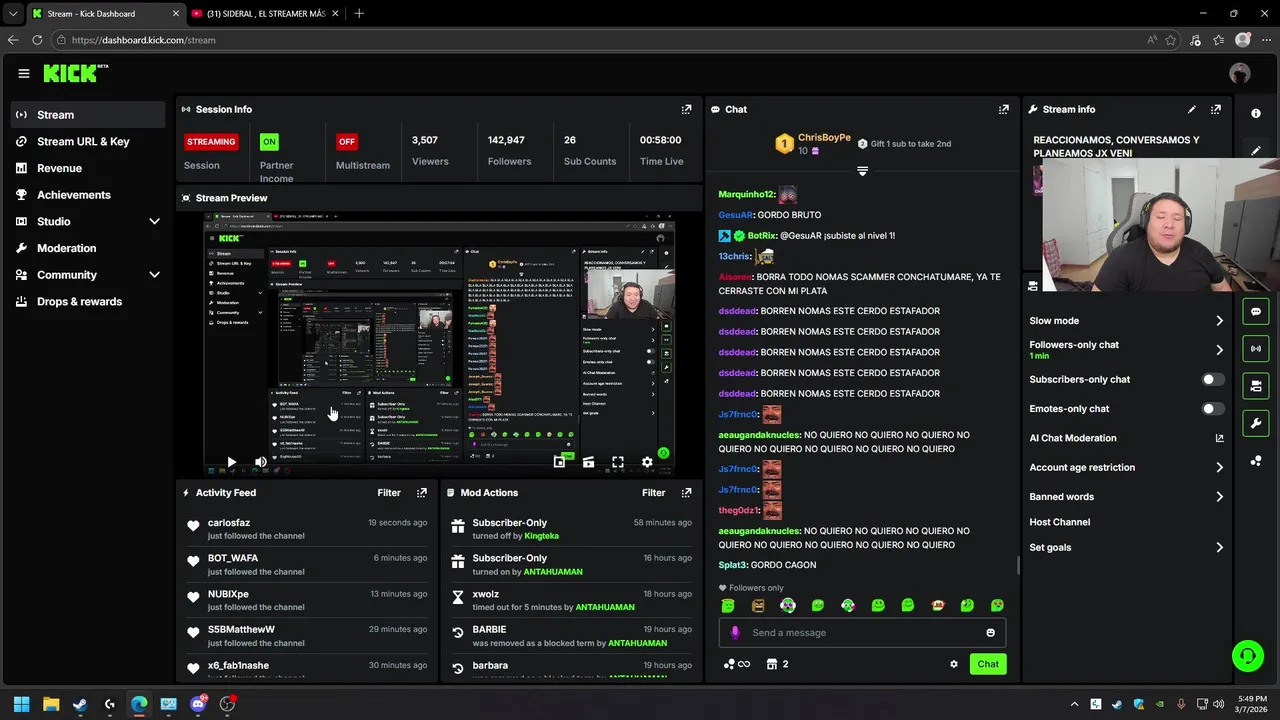Viewport: 1280px width, 720px height.
Task: Open the hamburger menu beside the Kick logo
Action: click(23, 73)
